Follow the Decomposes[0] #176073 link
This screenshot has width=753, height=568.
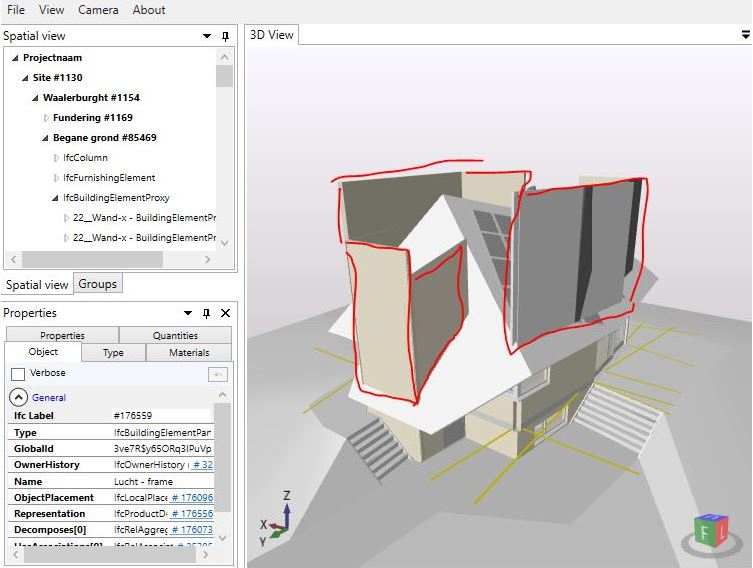[192, 530]
